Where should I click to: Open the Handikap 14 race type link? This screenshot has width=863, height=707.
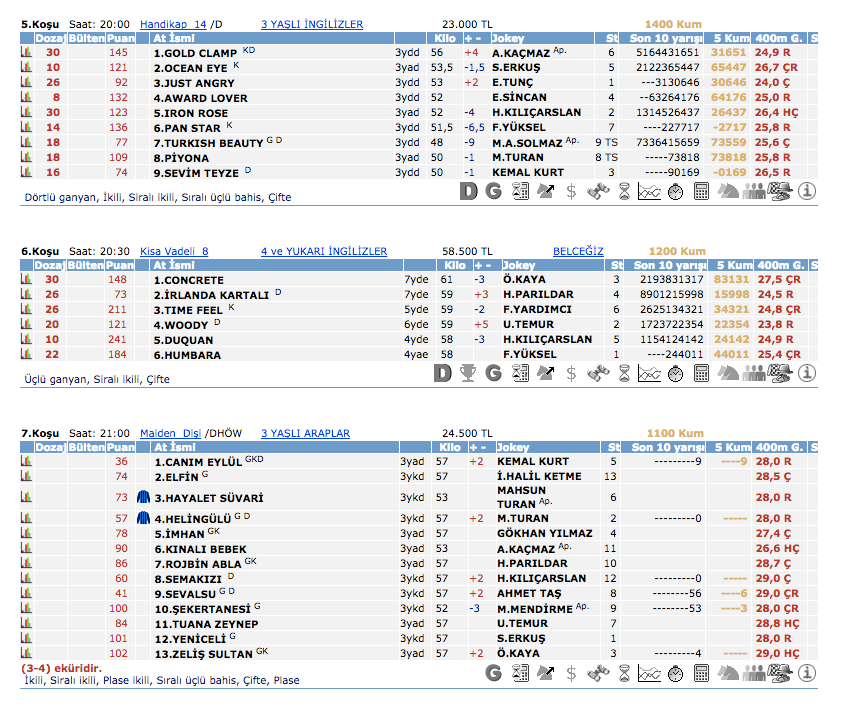[173, 24]
